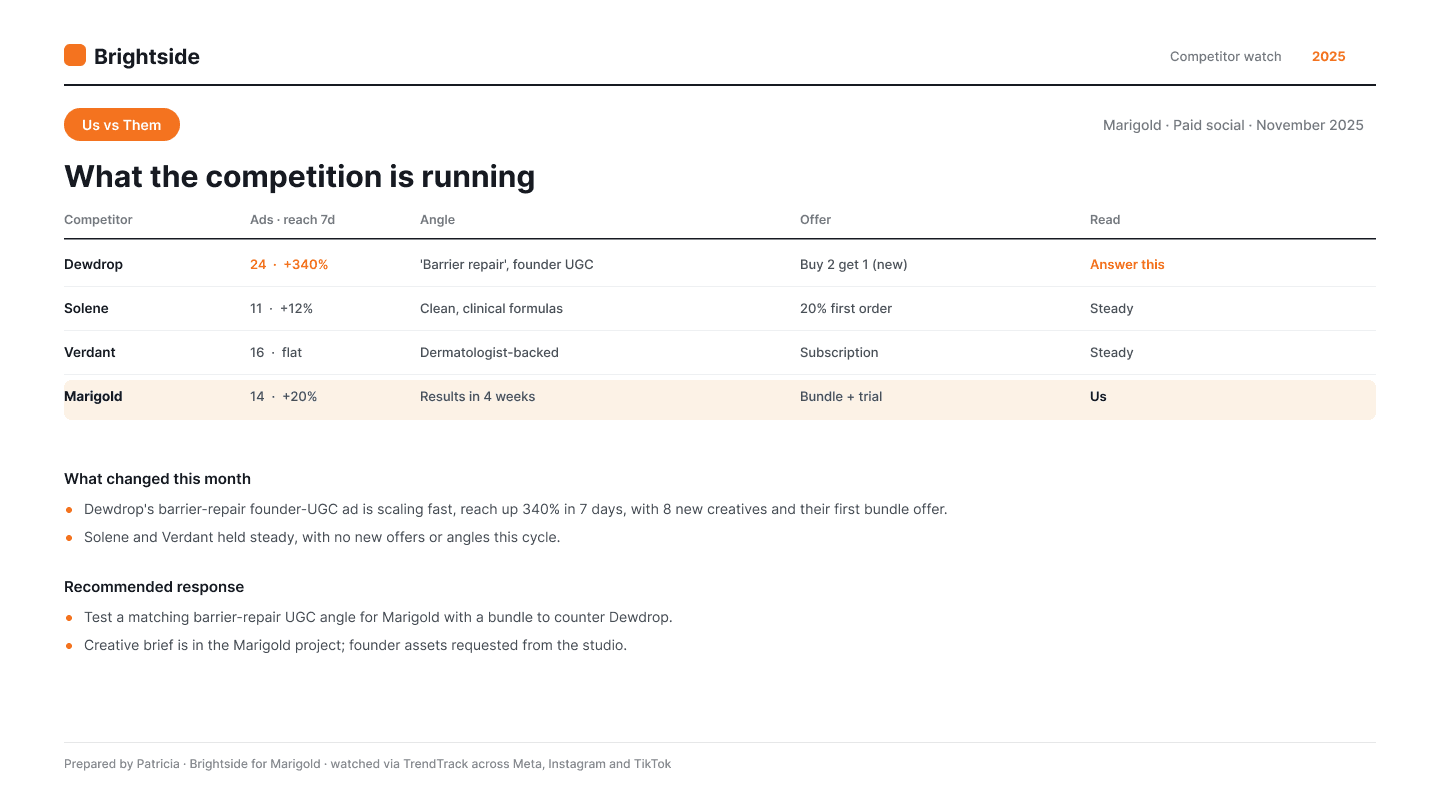The width and height of the screenshot is (1440, 810).
Task: Click the Steady read in Solene row
Action: tap(1112, 309)
